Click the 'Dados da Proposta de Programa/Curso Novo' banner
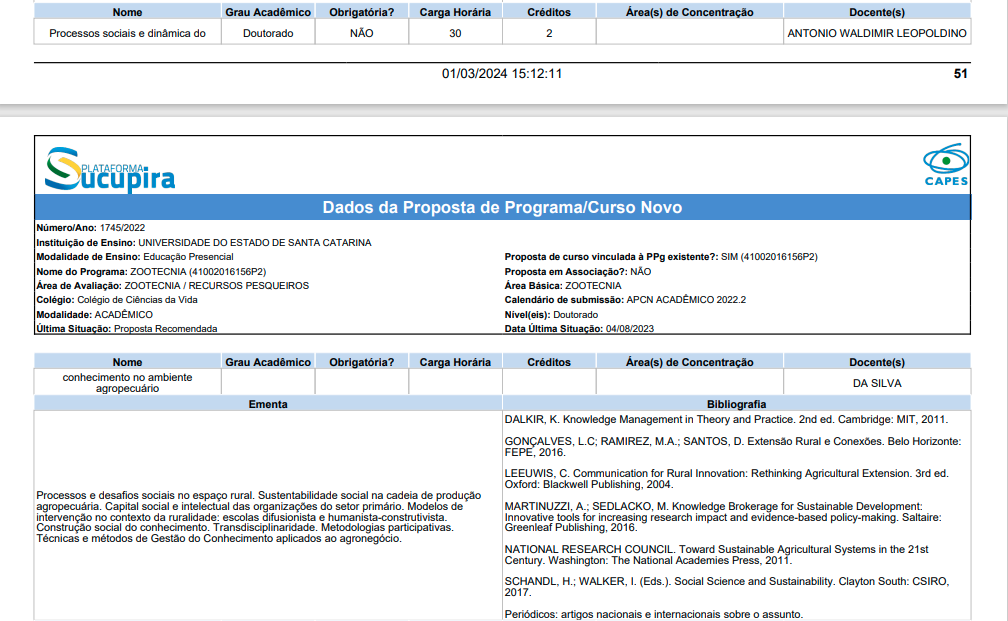The height and width of the screenshot is (621, 1008). (502, 208)
